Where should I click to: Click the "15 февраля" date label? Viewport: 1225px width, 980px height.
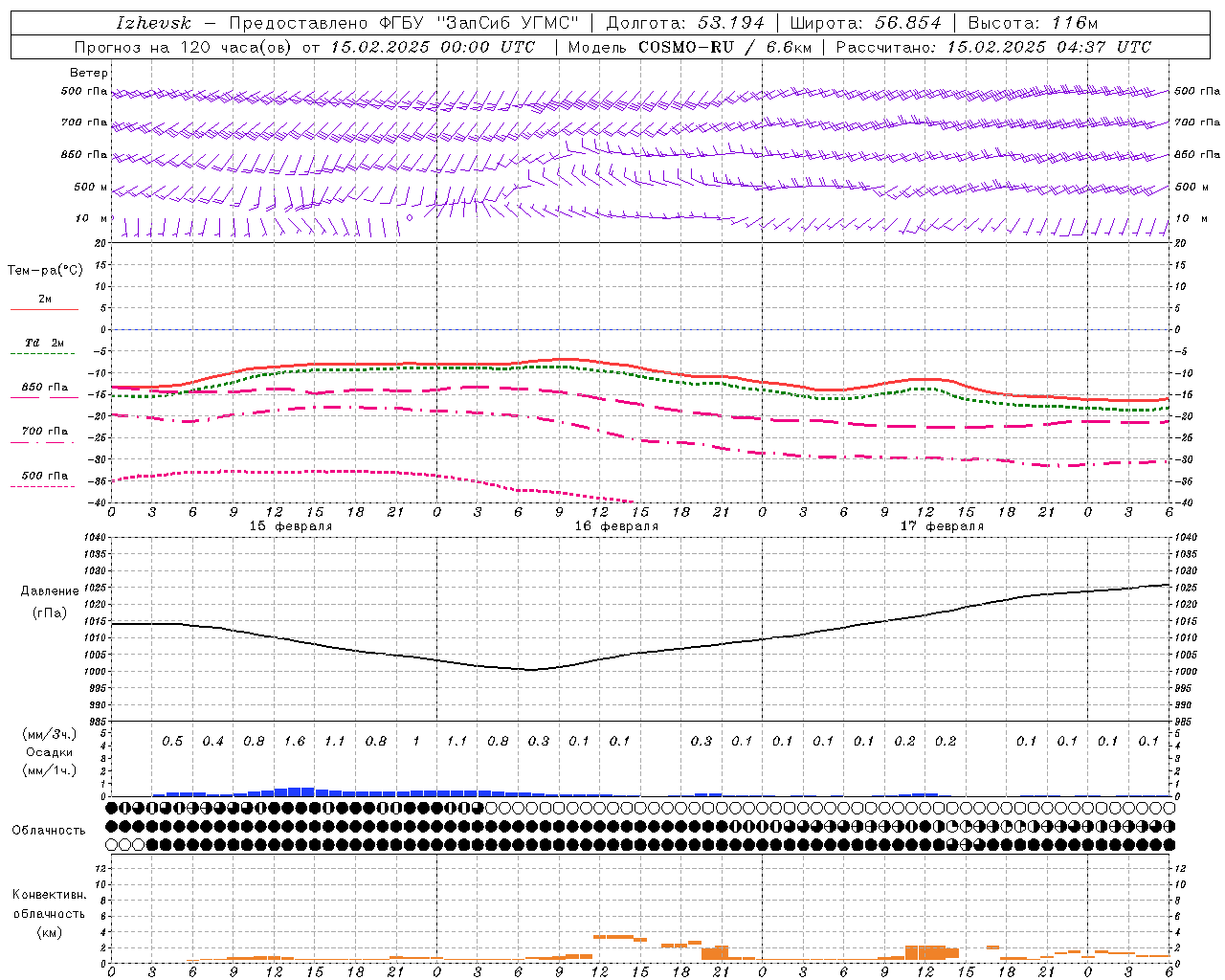click(291, 526)
